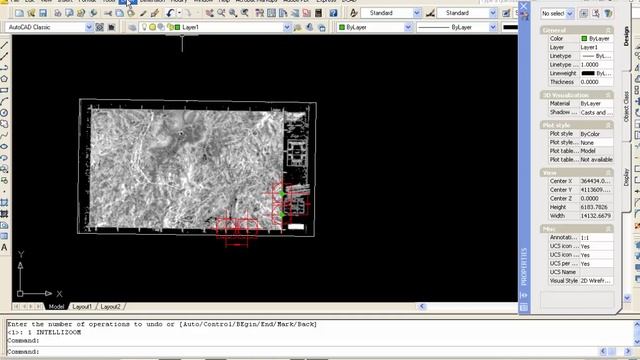Click the Command line input area

click(302, 351)
